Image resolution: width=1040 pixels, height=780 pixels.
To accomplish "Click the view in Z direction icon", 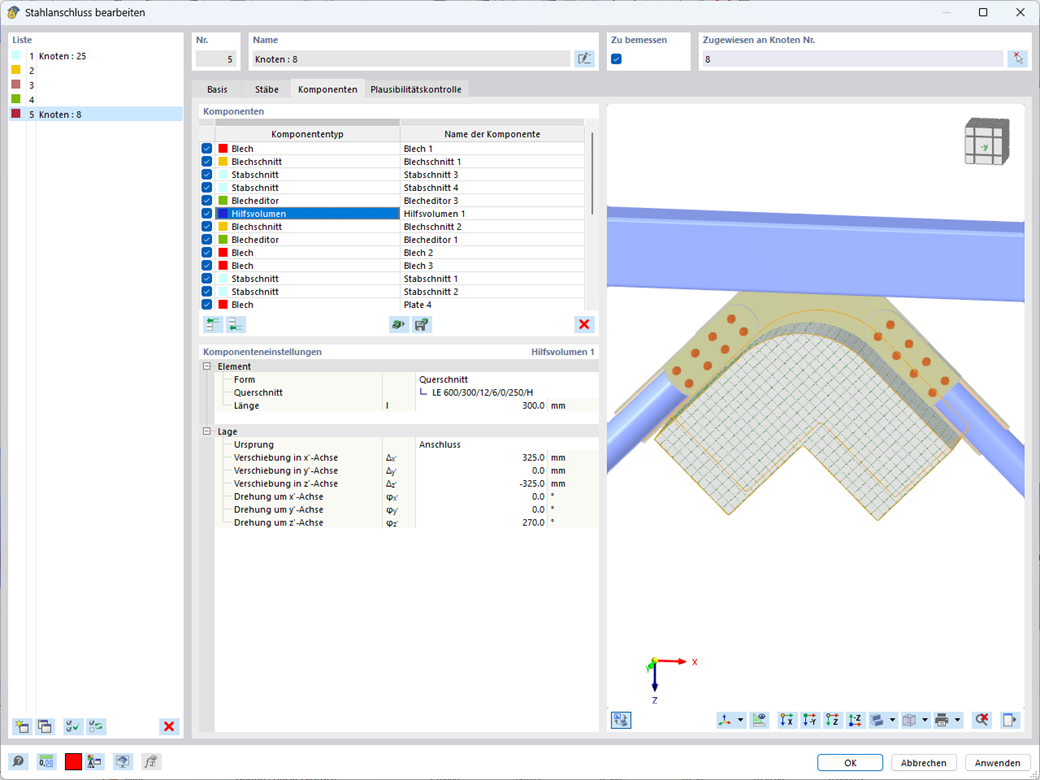I will tap(832, 720).
